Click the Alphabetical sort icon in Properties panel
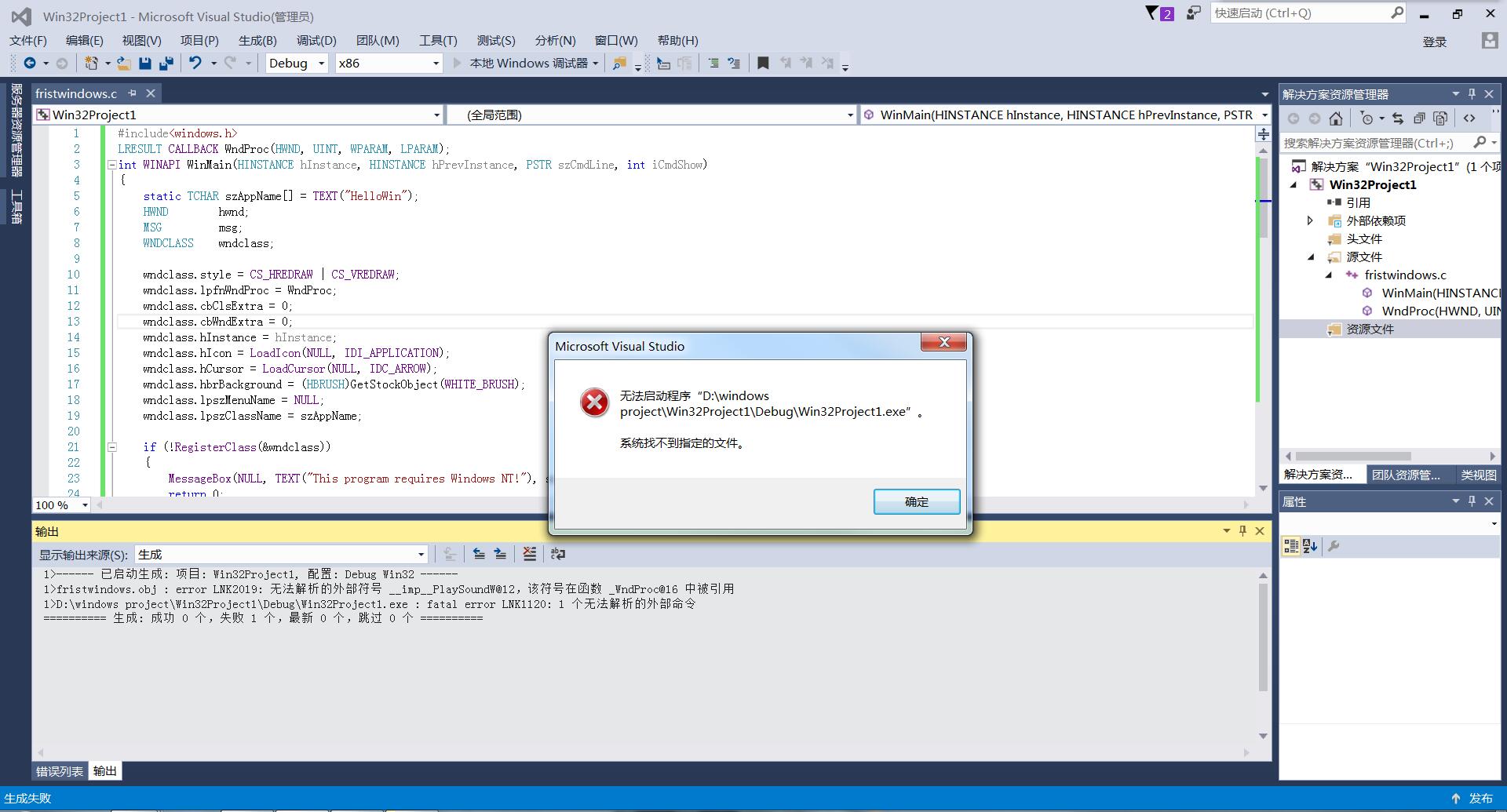This screenshot has height=812, width=1507. 1310,546
